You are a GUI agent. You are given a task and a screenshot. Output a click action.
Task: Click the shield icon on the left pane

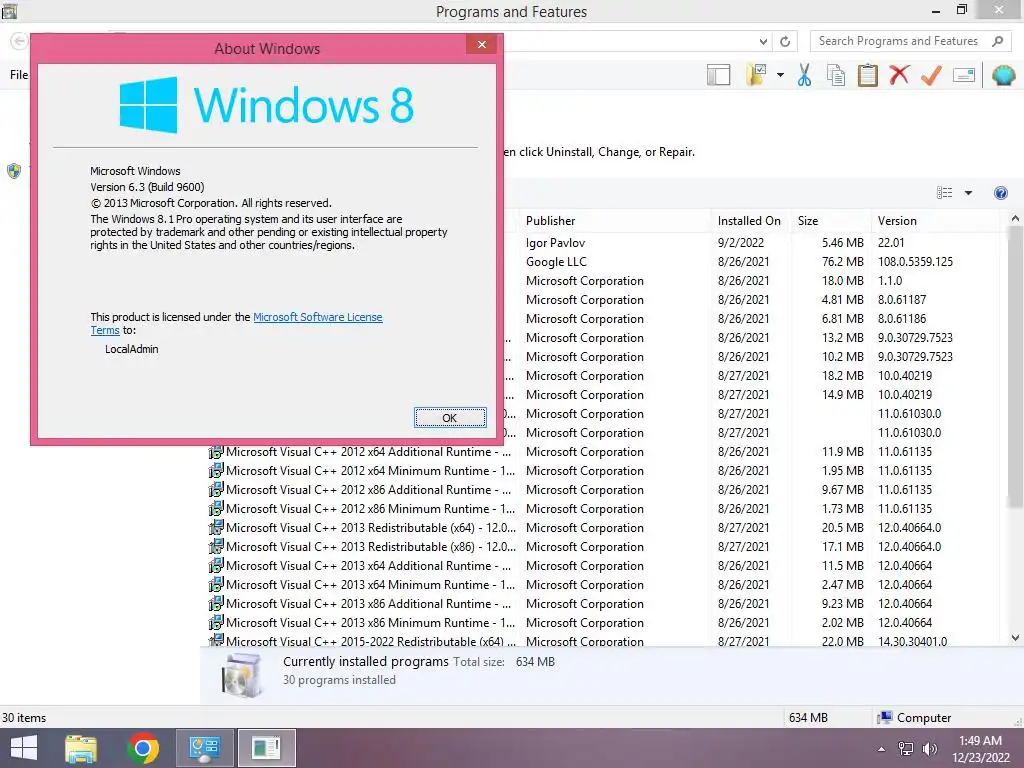[x=14, y=171]
